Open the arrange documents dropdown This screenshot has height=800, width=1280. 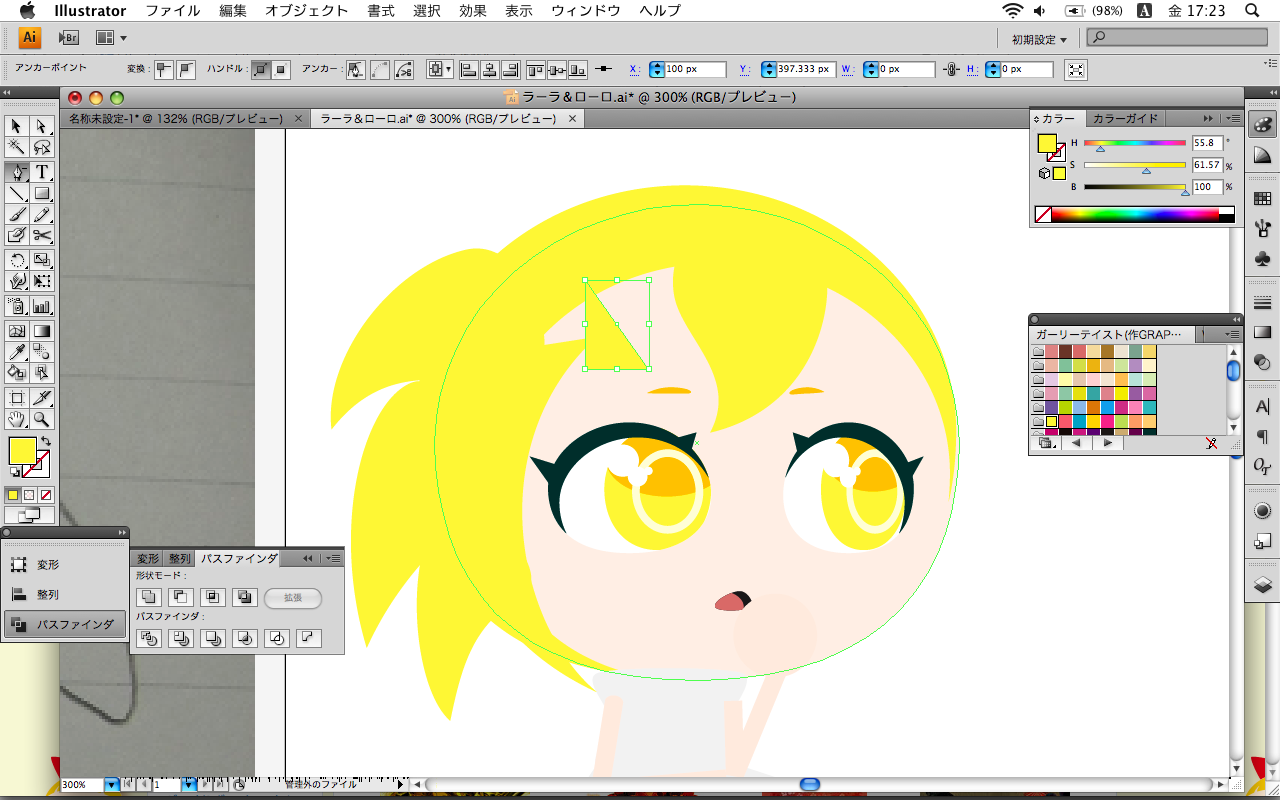(x=110, y=38)
